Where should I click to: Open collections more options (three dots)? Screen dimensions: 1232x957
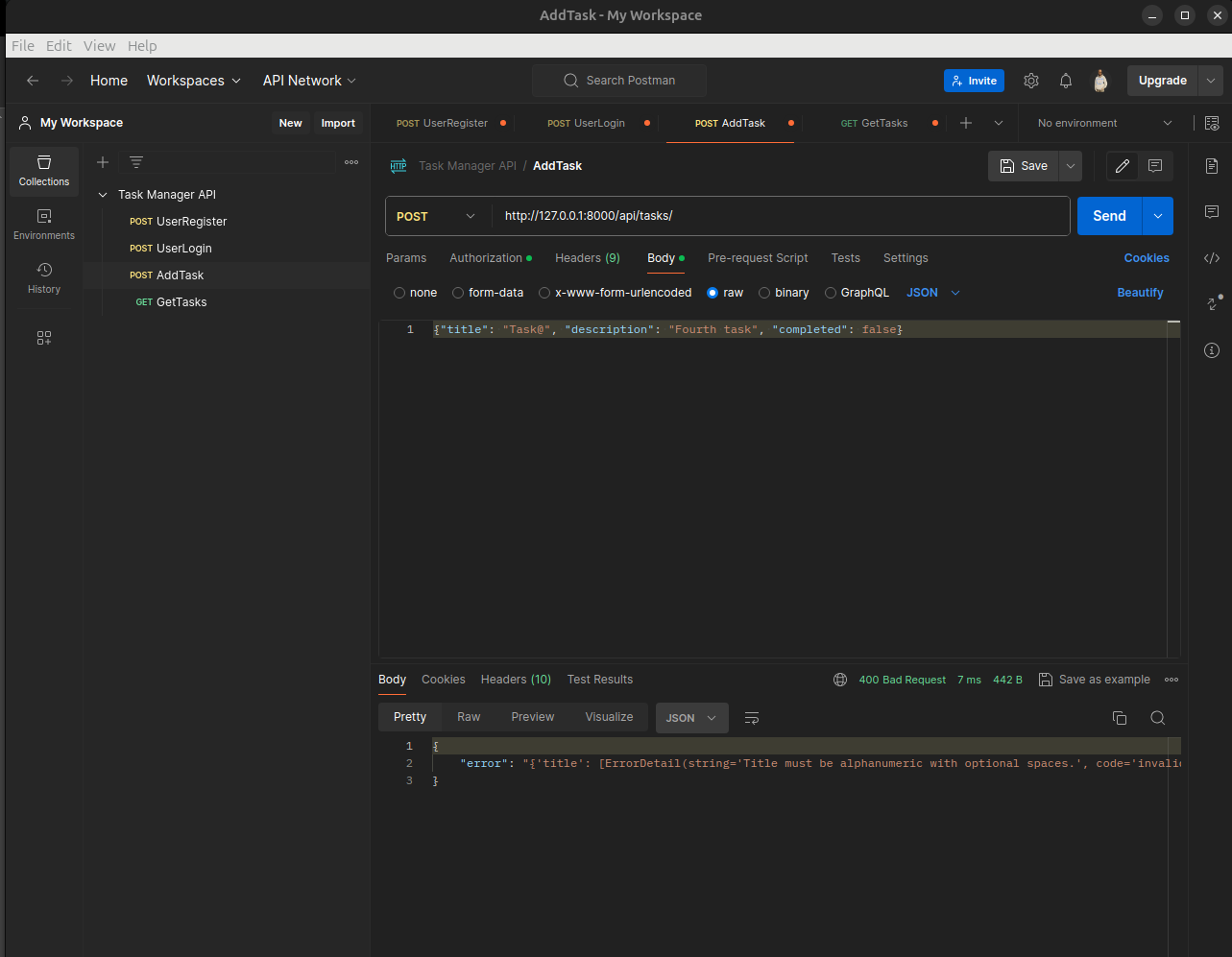(351, 162)
